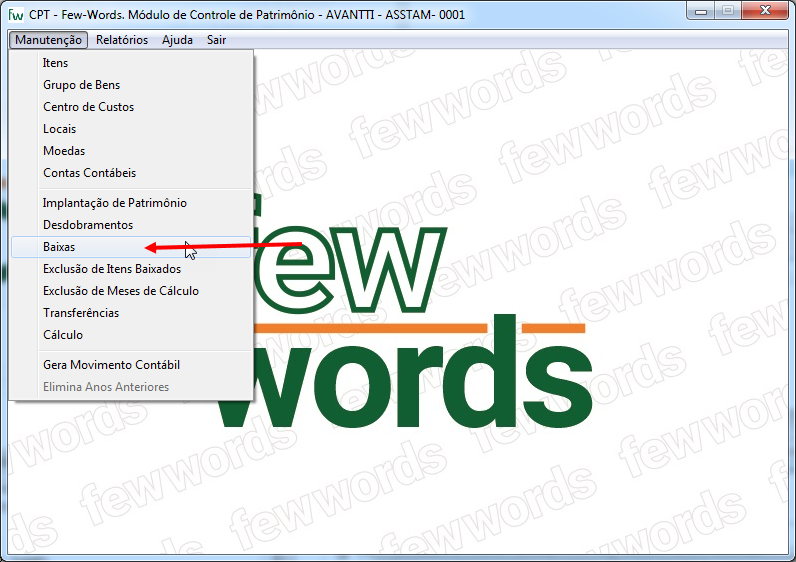This screenshot has height=562, width=796.
Task: Choose Gera Movimento Contábil
Action: (131, 365)
